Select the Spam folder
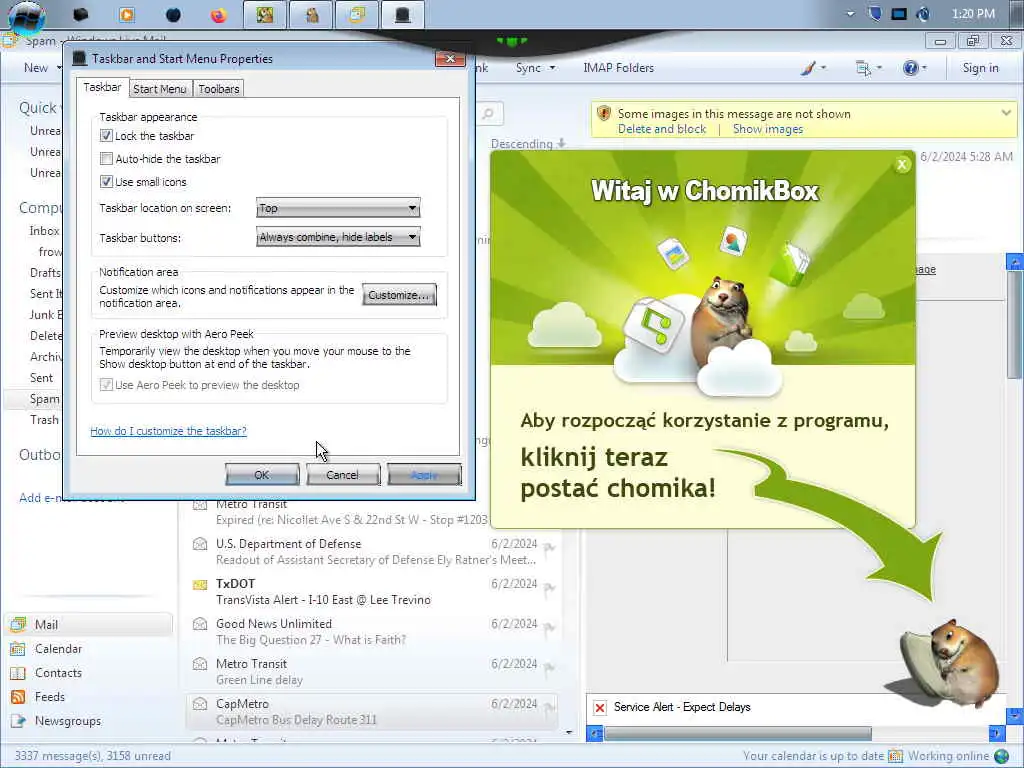 (x=44, y=398)
